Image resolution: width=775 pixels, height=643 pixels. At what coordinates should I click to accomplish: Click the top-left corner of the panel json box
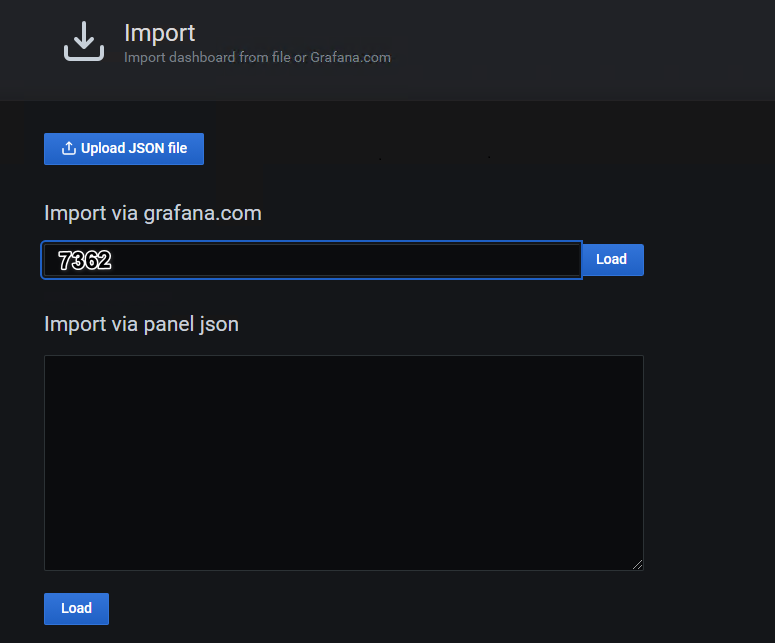click(x=52, y=363)
